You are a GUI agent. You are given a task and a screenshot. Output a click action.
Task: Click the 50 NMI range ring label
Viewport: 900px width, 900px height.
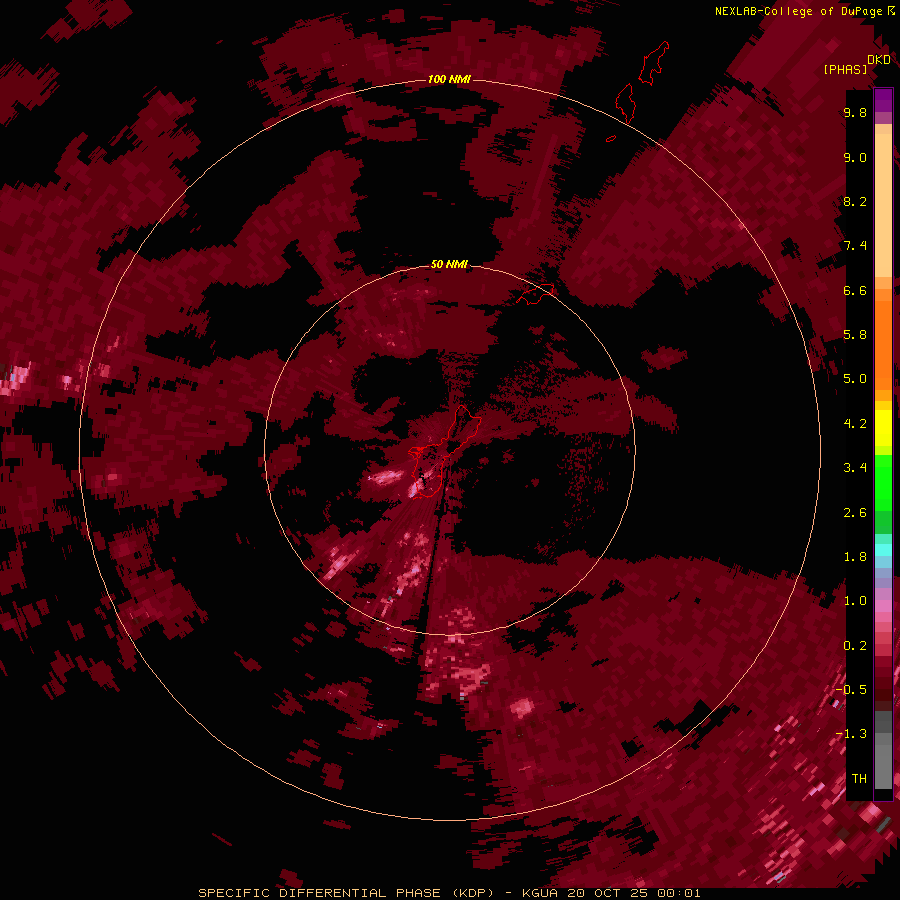(449, 264)
